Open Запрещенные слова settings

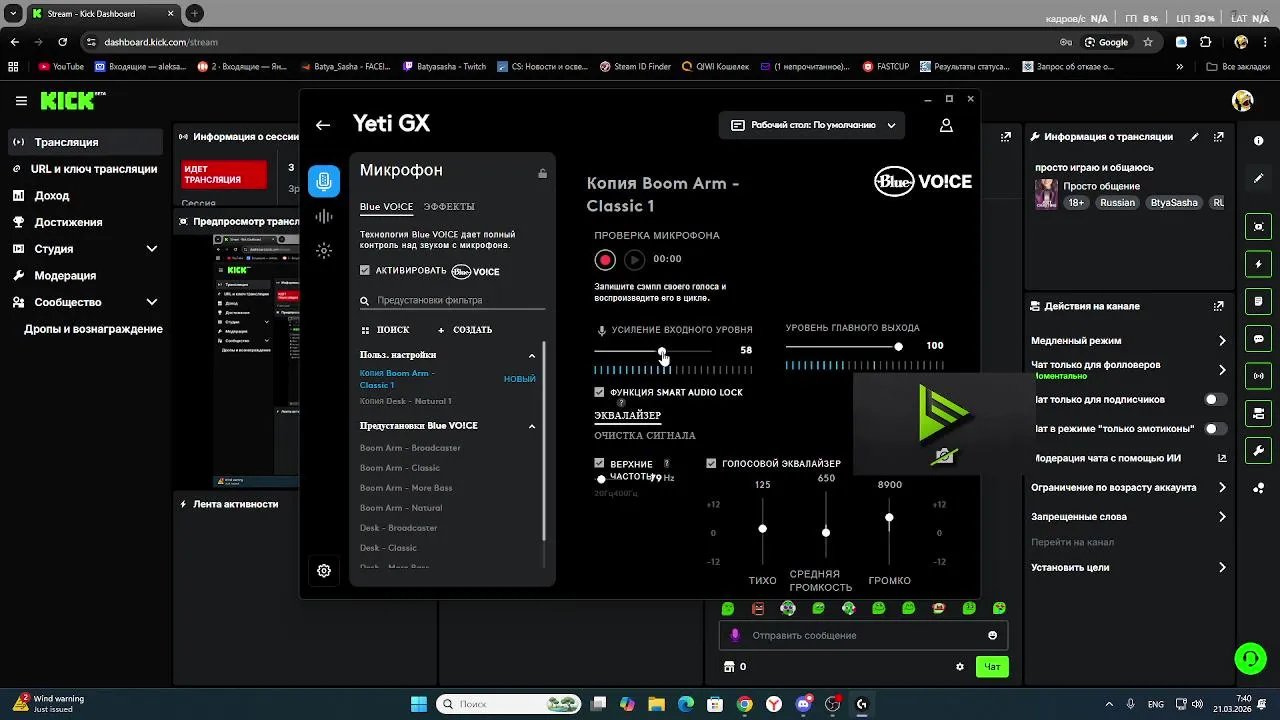point(1129,517)
